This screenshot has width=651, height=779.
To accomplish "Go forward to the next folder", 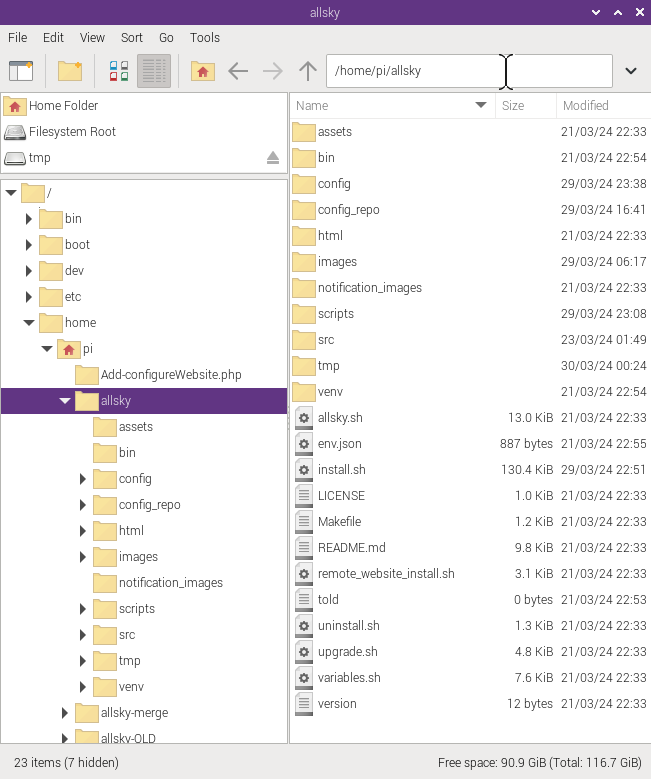I will coord(273,71).
